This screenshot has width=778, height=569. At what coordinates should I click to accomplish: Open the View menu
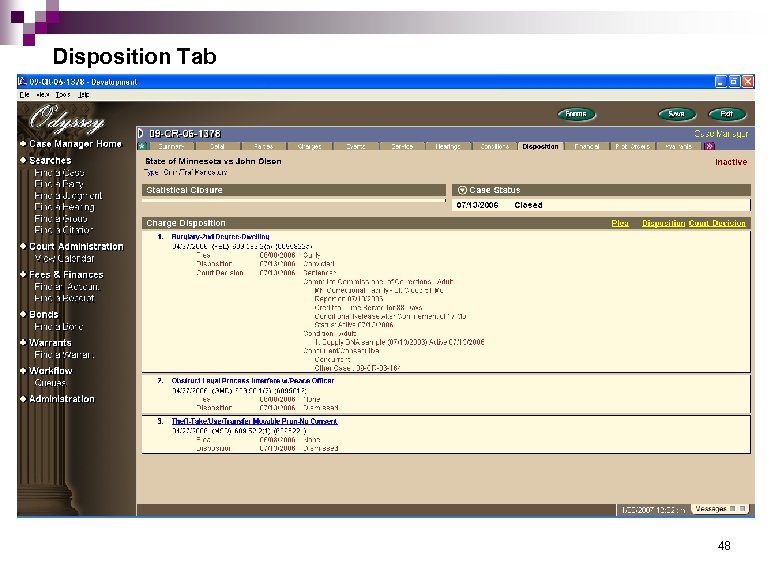(x=43, y=95)
